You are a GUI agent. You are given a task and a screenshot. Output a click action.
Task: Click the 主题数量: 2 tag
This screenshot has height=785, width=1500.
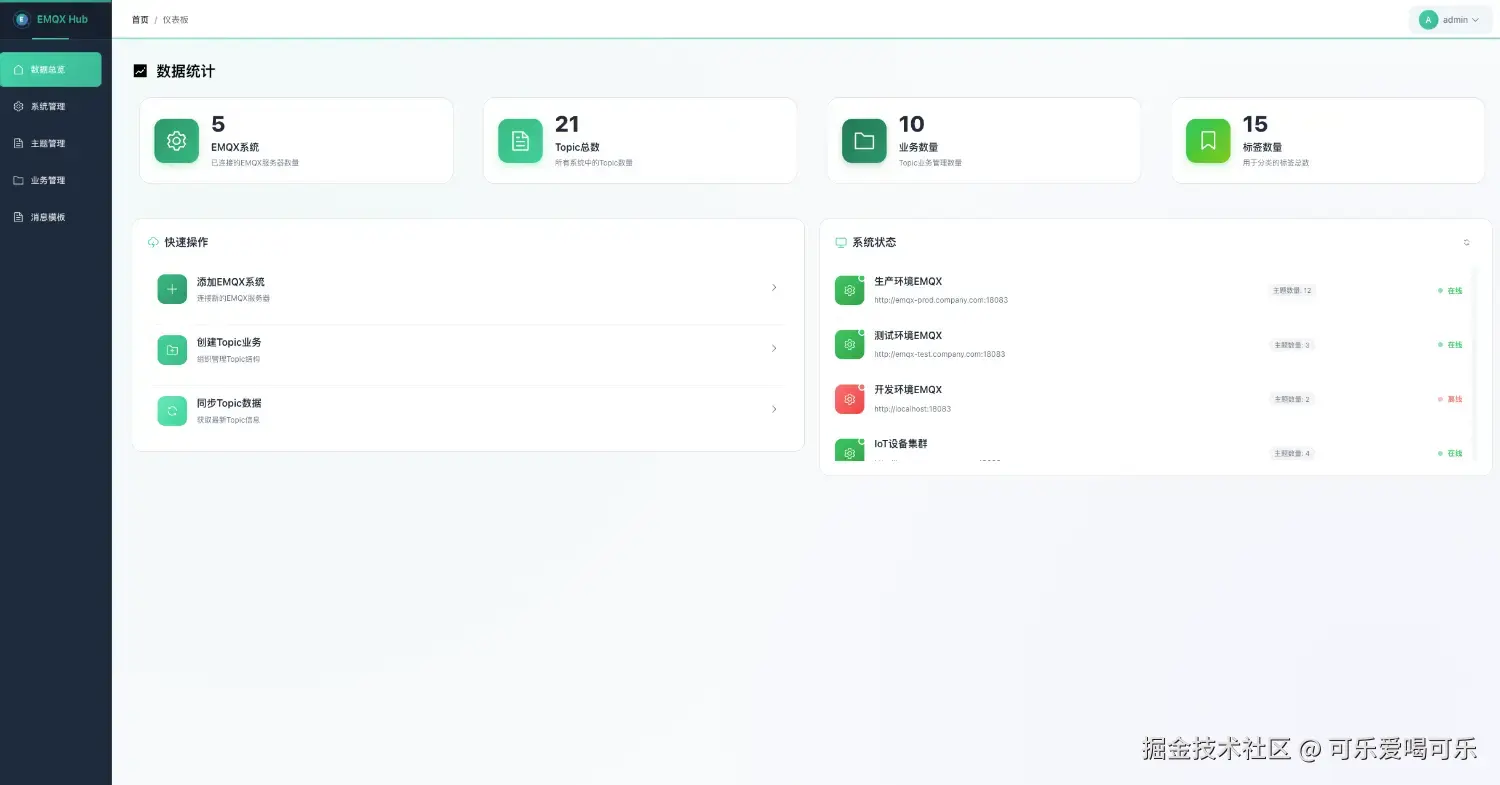point(1292,399)
